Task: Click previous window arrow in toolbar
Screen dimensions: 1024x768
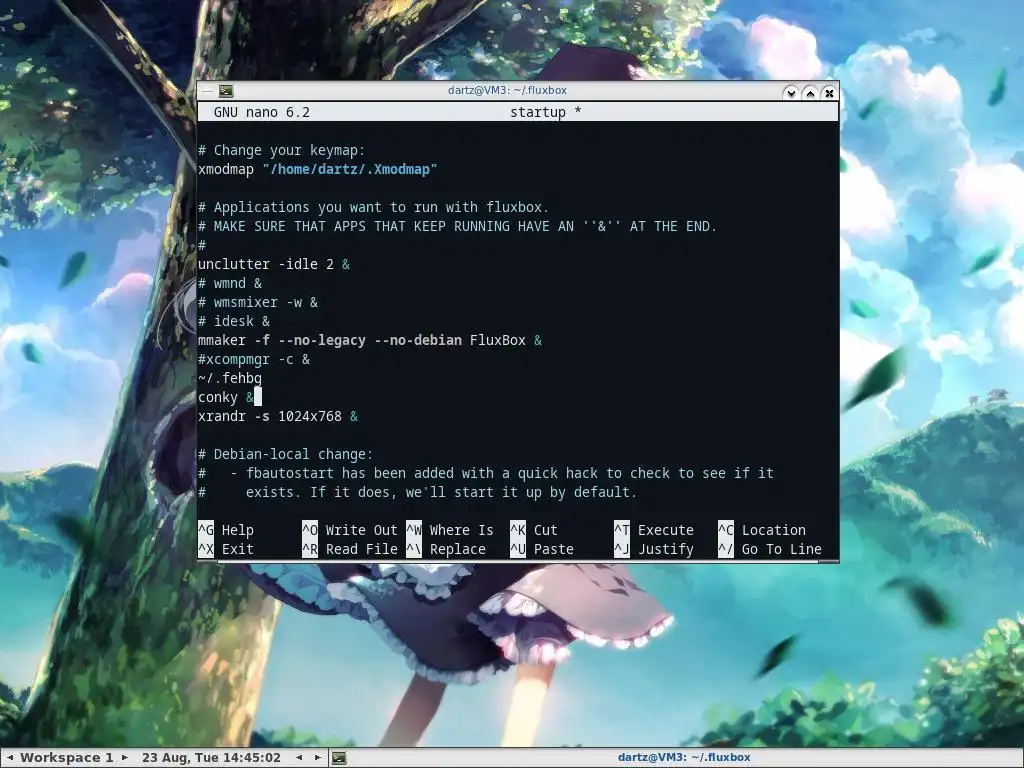Action: [x=299, y=758]
